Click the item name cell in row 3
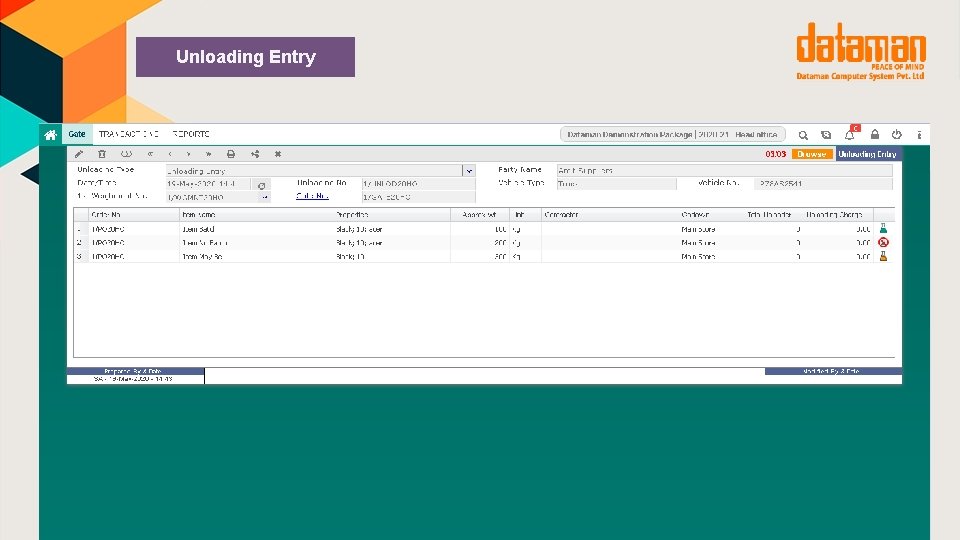Screen dimensions: 960x540 (257, 257)
